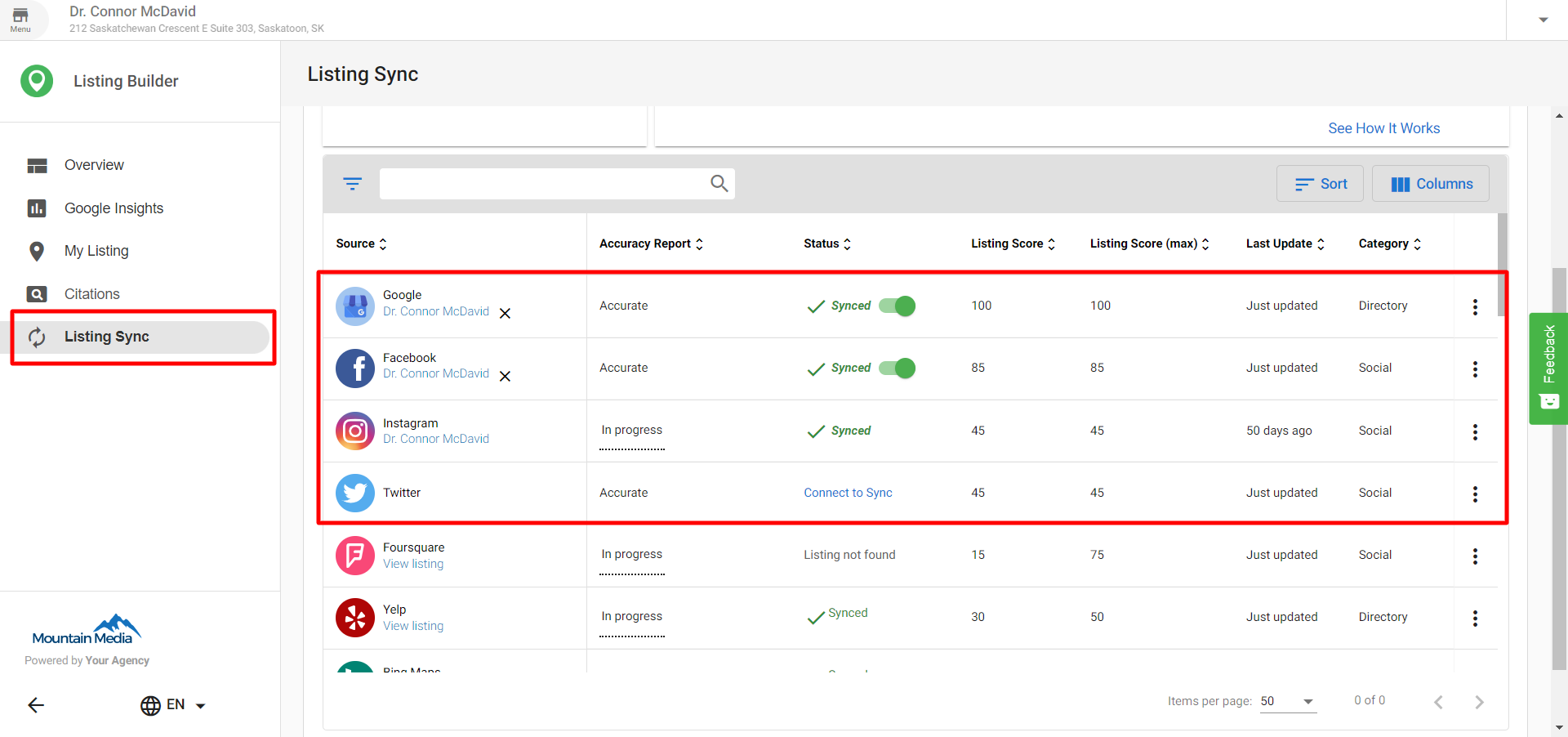Click the globe language icon

click(150, 705)
